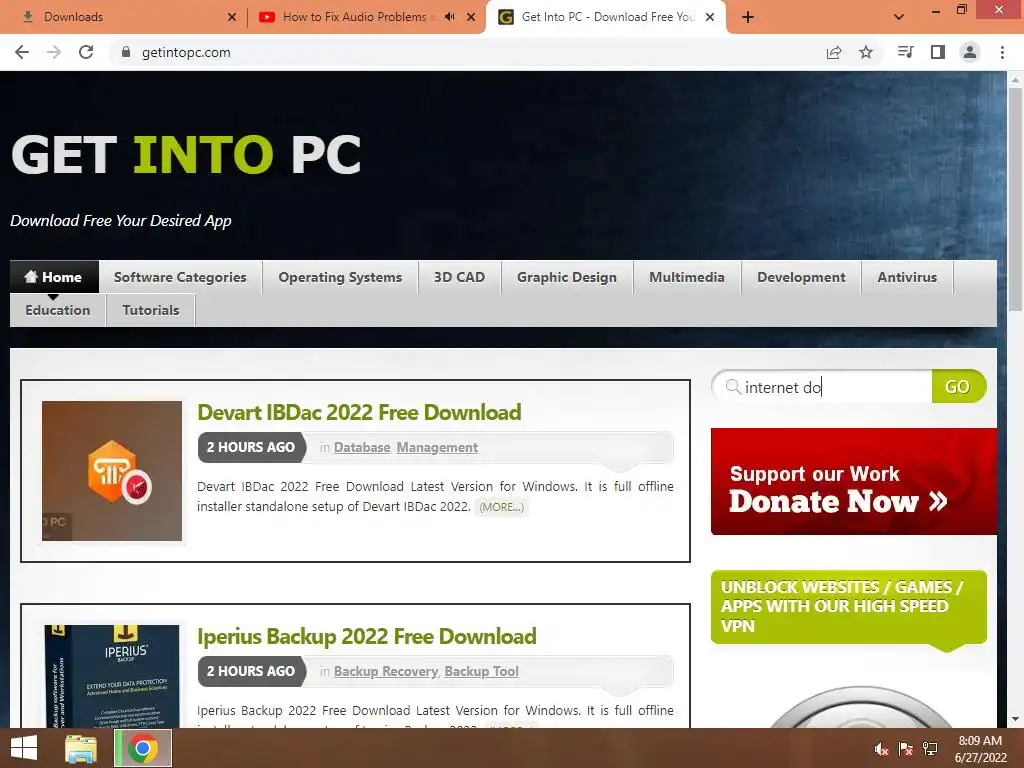Click the Chrome taskbar icon

point(143,748)
